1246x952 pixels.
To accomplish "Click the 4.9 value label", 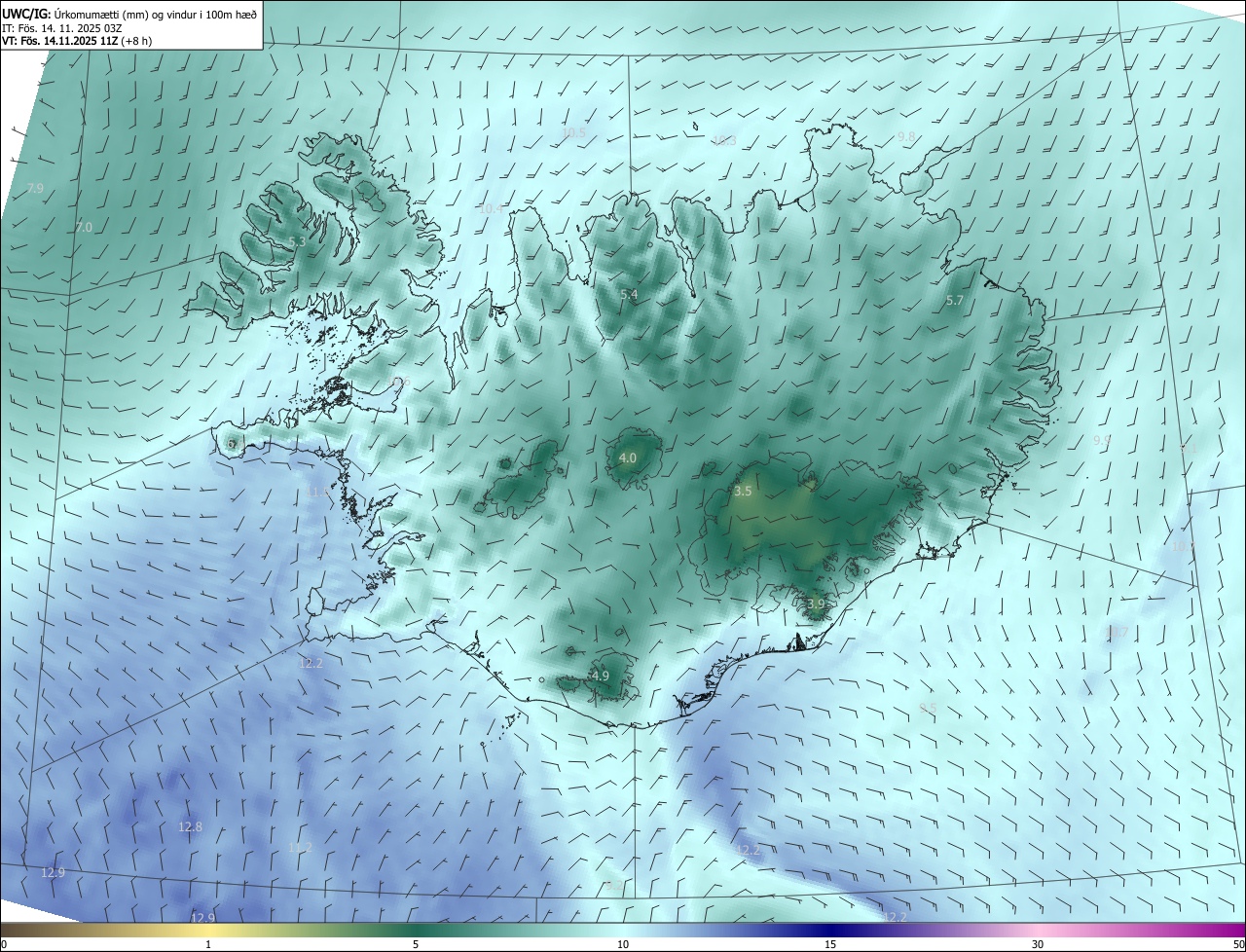I will point(601,676).
